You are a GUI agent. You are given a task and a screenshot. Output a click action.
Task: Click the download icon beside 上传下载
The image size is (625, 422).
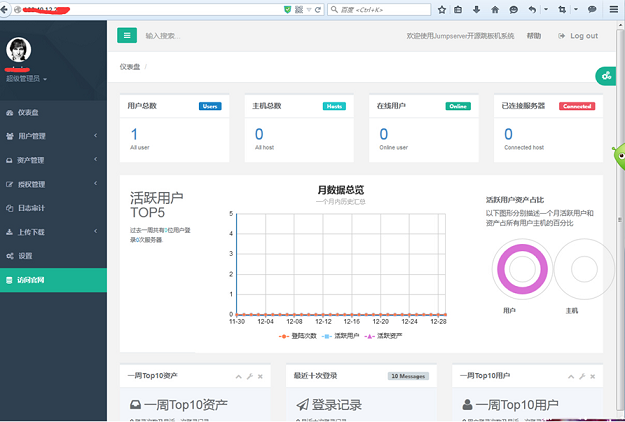click(9, 232)
